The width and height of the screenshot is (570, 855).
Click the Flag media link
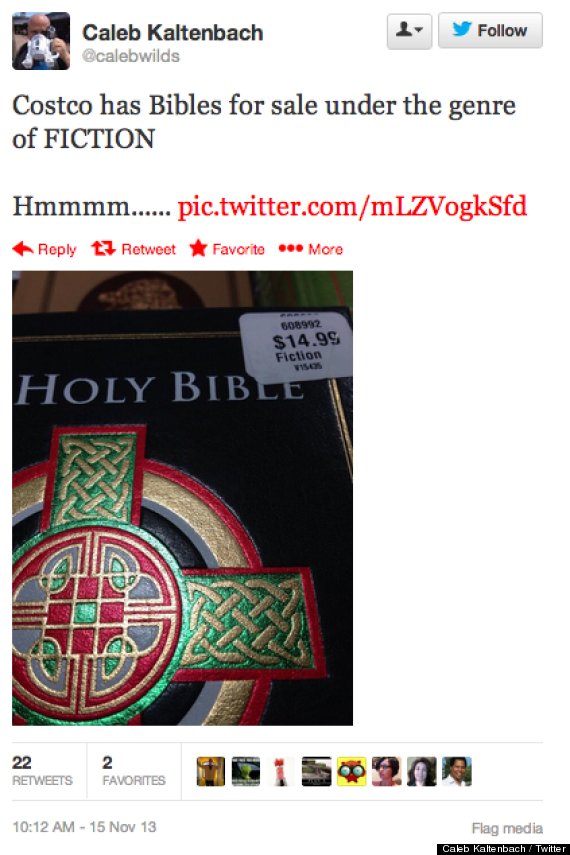[507, 828]
